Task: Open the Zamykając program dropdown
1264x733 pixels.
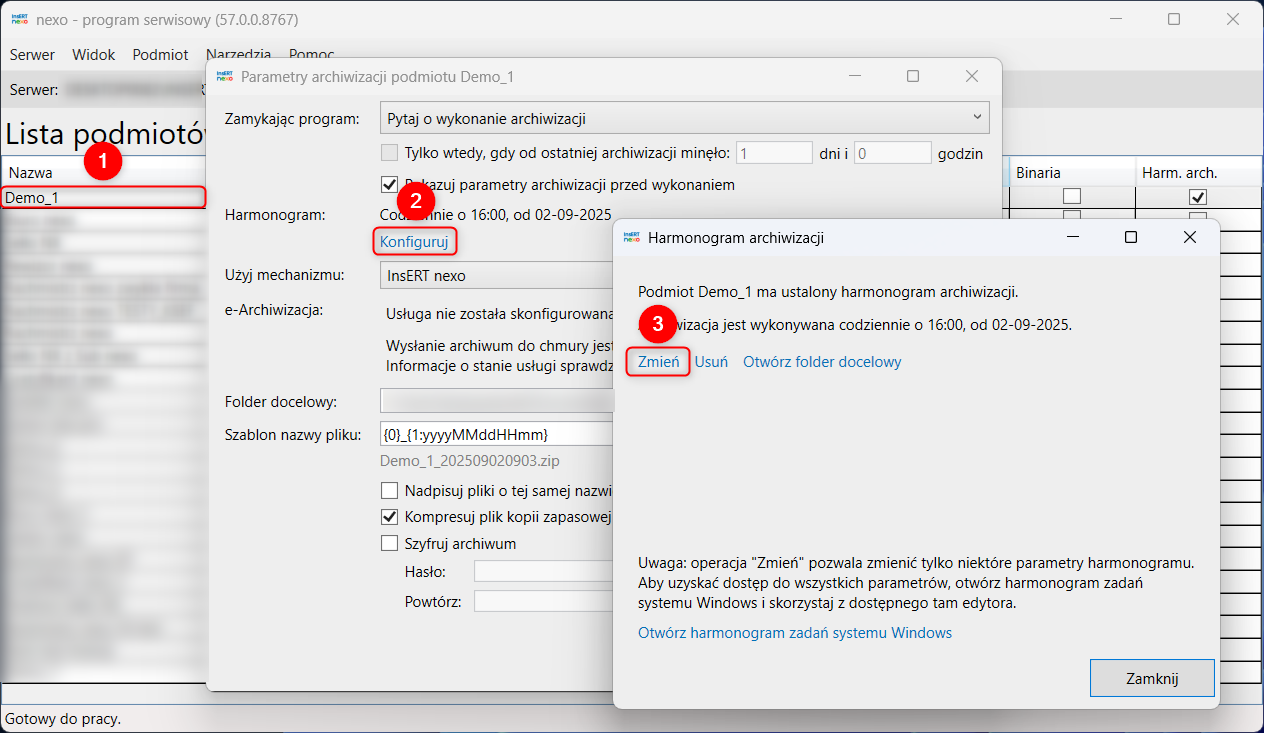Action: point(685,118)
